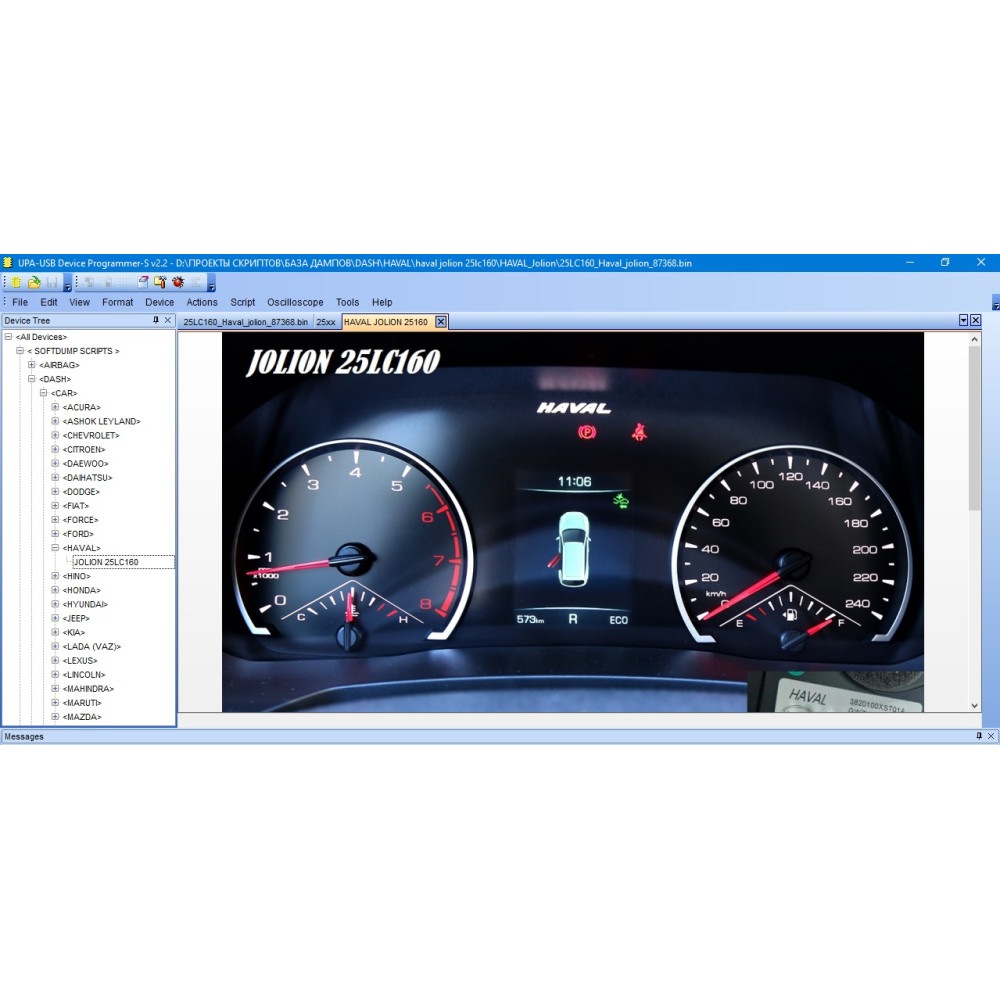
Task: Open the document tabs list dropdown arrow
Action: pos(964,320)
